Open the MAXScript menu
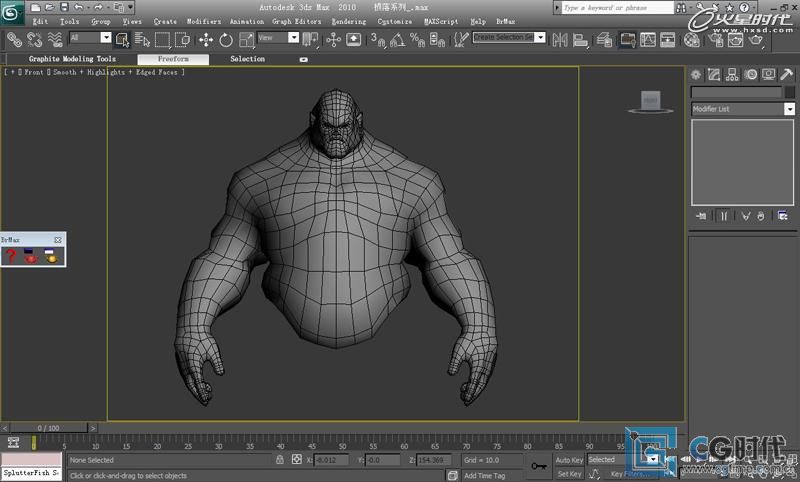This screenshot has width=800, height=482. coord(441,21)
